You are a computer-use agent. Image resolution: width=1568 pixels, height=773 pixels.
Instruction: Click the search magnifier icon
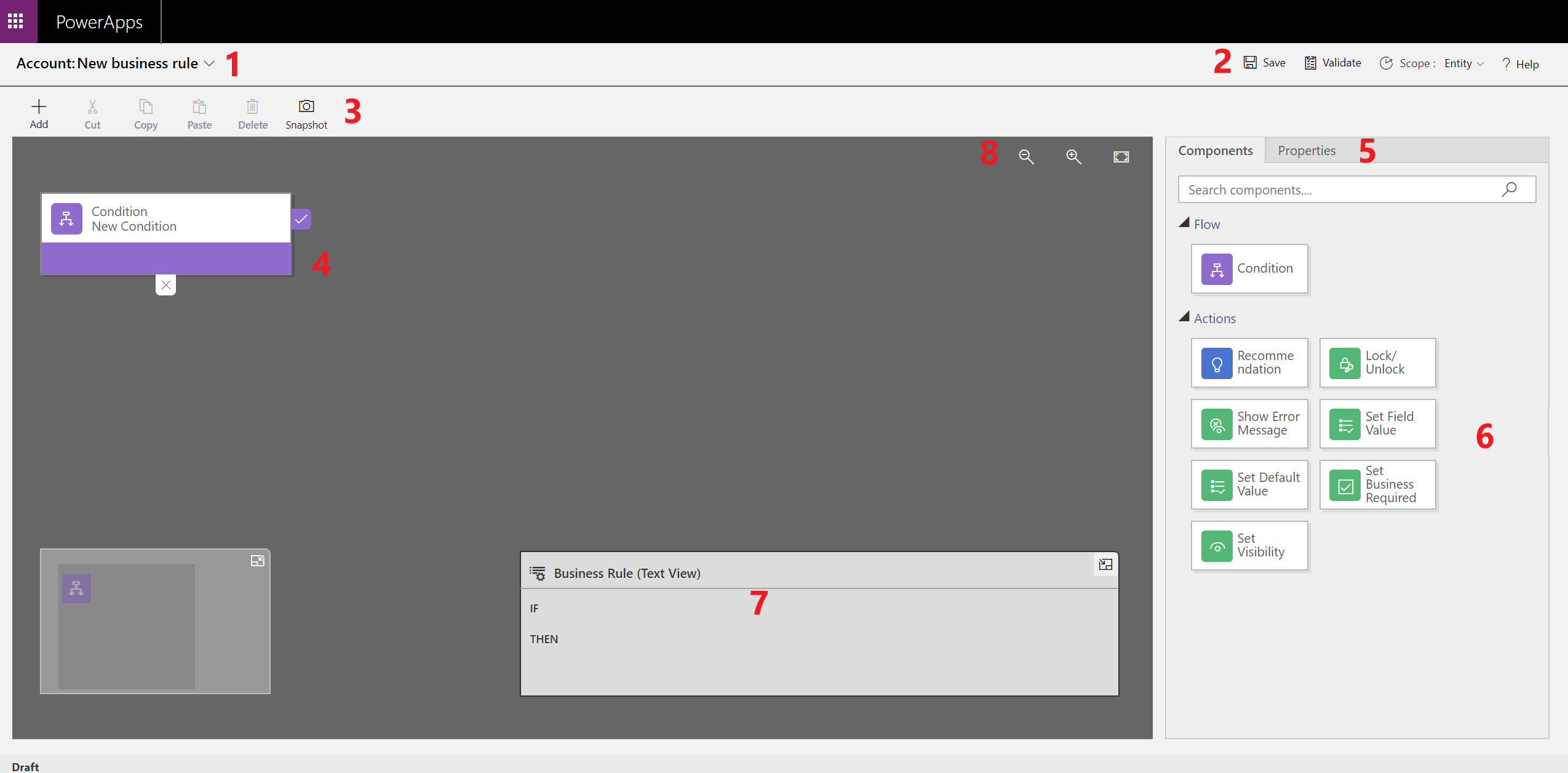coord(1509,190)
